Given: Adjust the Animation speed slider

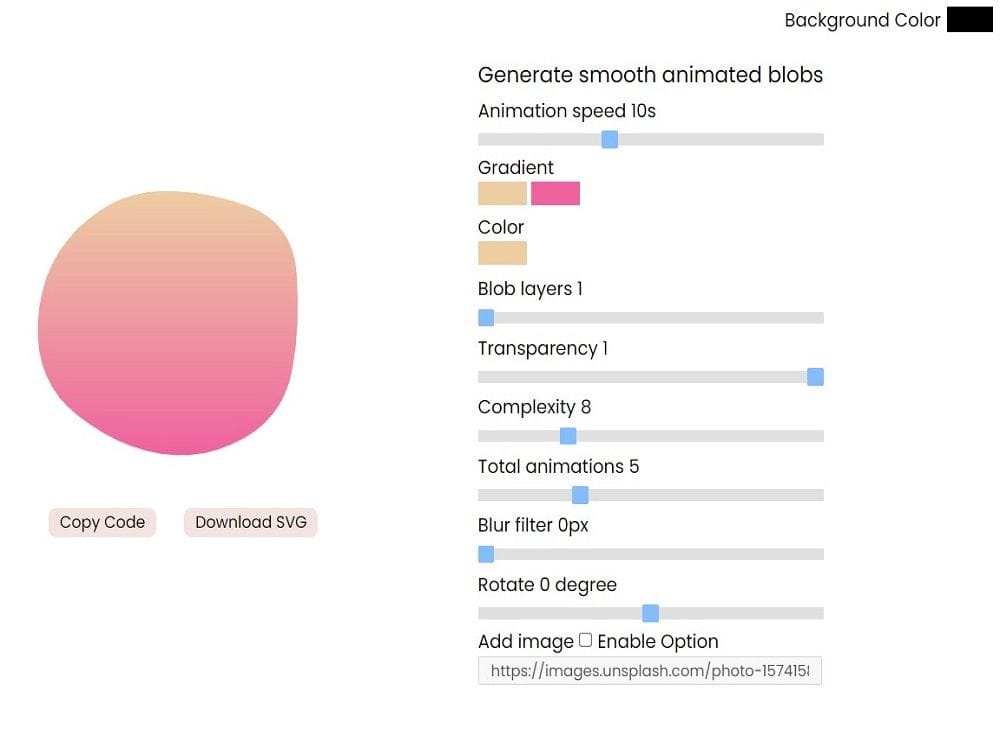Looking at the screenshot, I should point(610,140).
